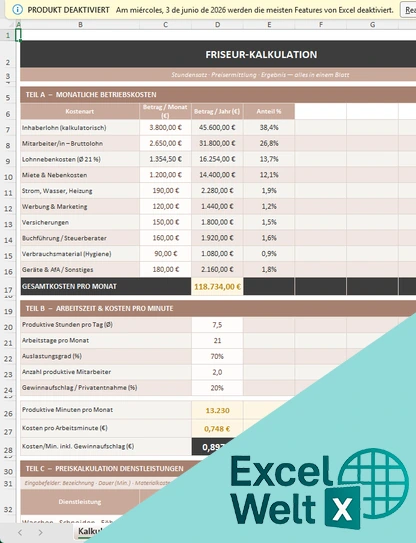Viewport: 416px width, 543px height.
Task: Go to previous sheet with left arrow
Action: (20, 532)
